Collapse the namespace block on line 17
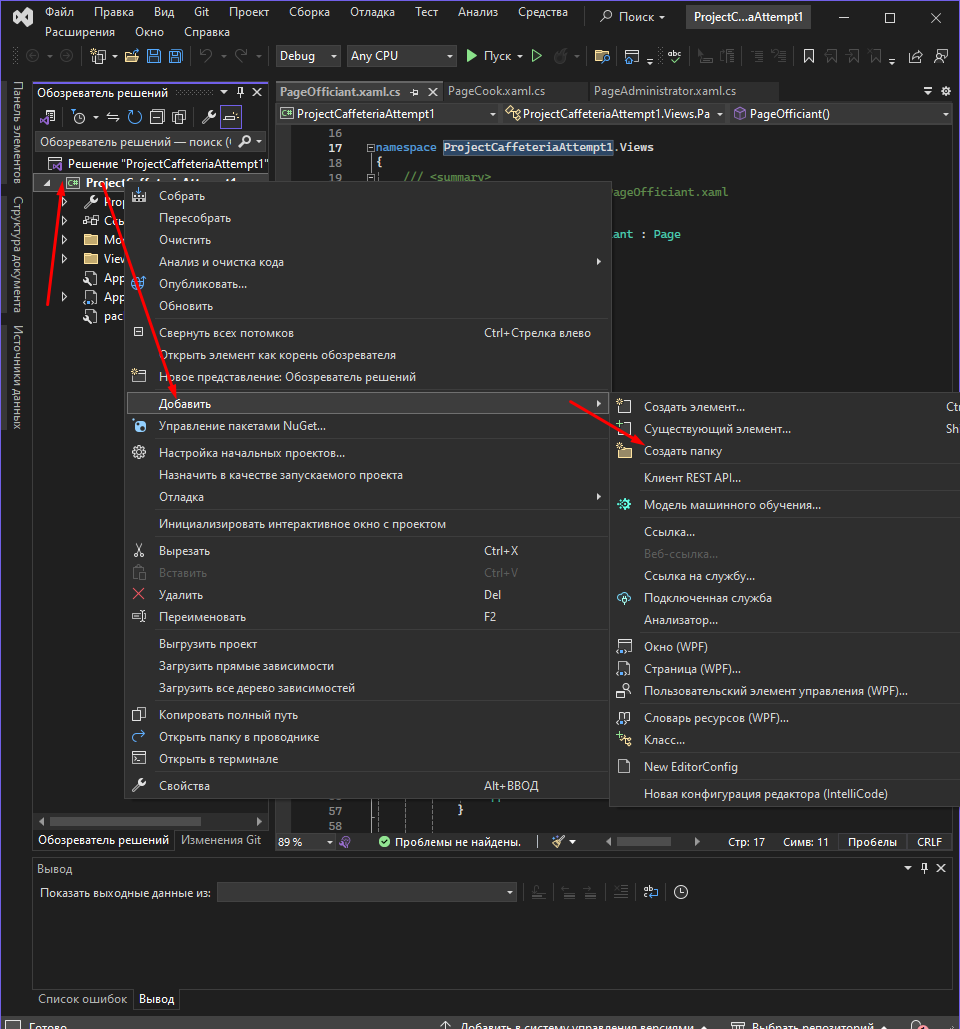Image resolution: width=960 pixels, height=1029 pixels. point(371,148)
